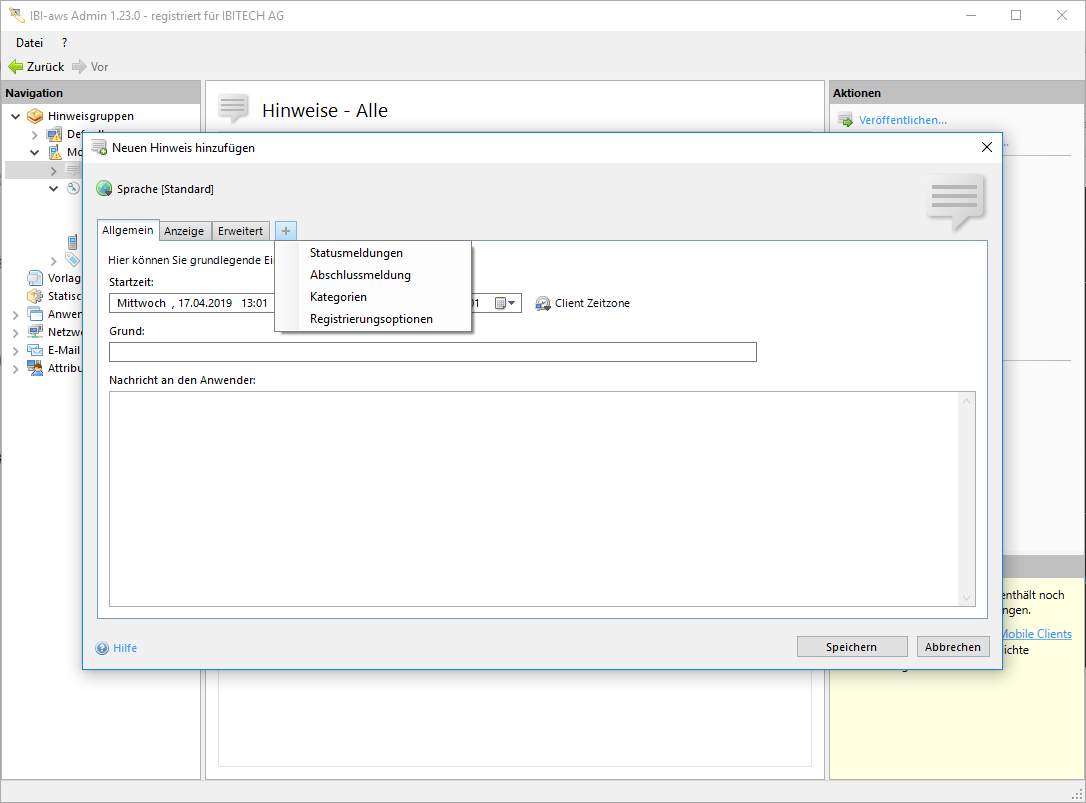The width and height of the screenshot is (1086, 803).
Task: Expand the E-Mail tree node
Action: point(15,350)
